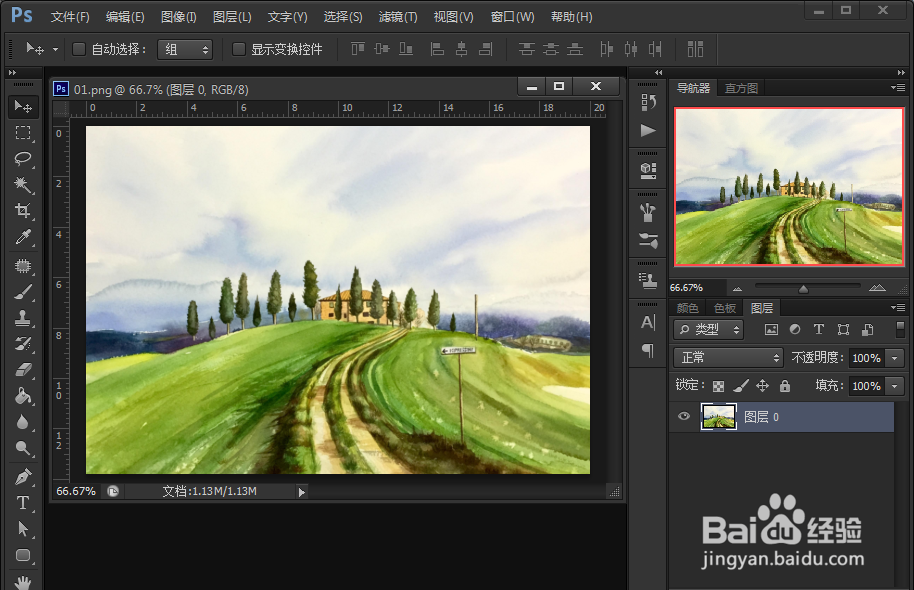This screenshot has height=590, width=914.
Task: Toggle type layer filter icon
Action: tap(819, 329)
